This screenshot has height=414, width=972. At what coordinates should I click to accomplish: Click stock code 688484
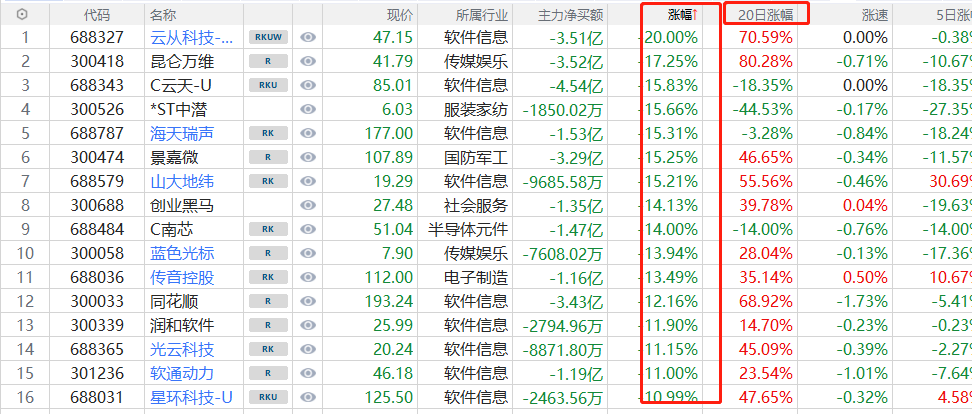(96, 229)
